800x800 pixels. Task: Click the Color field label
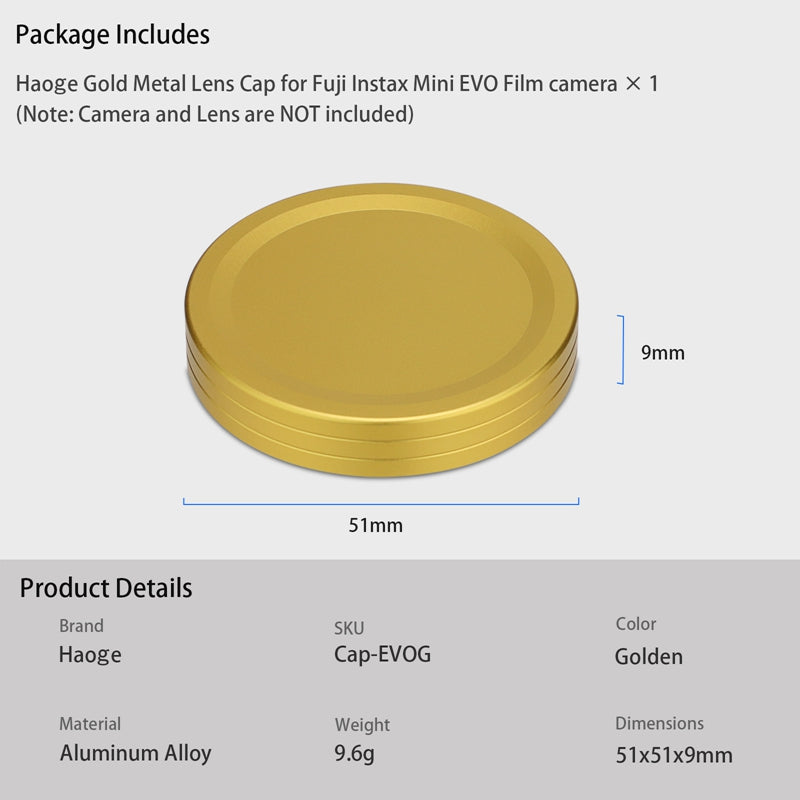[x=636, y=624]
